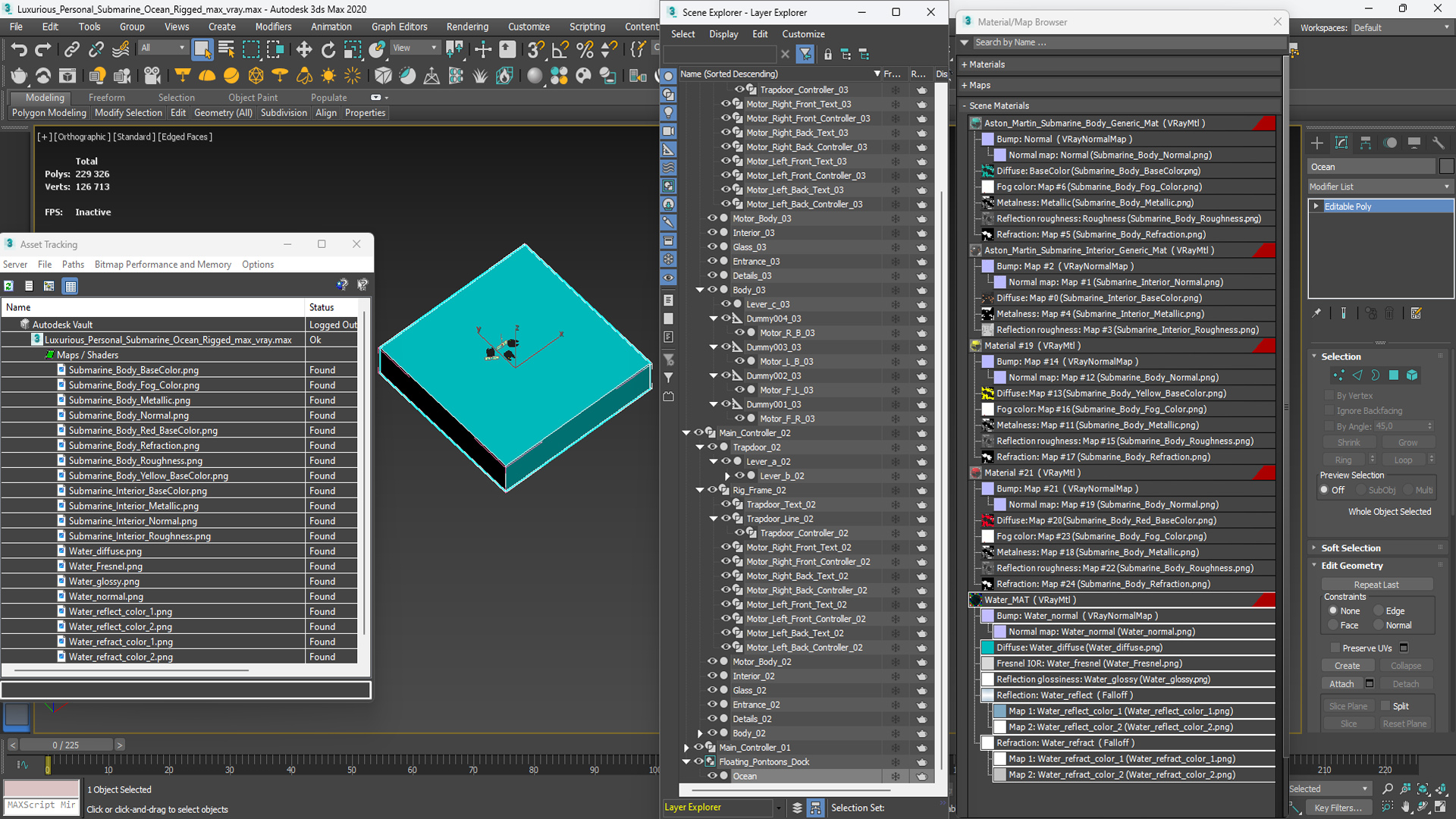Select Element sub-object level icon
The image size is (1456, 819).
tap(1412, 375)
